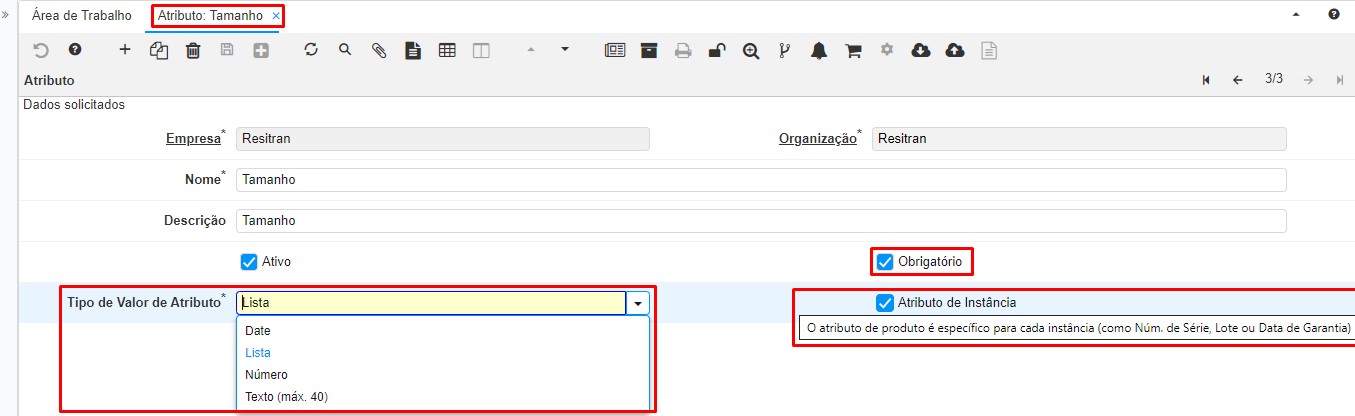Open Zoom Across magnifier icon
The height and width of the screenshot is (416, 1355).
pos(751,50)
